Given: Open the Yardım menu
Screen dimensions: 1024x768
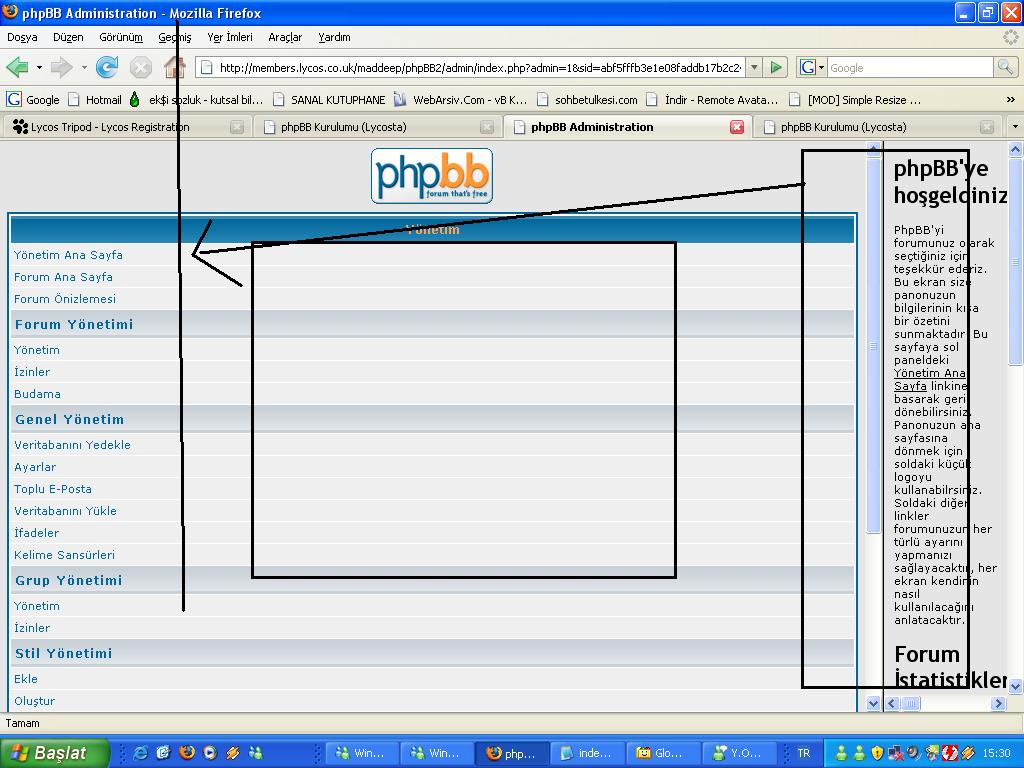Looking at the screenshot, I should pyautogui.click(x=334, y=37).
